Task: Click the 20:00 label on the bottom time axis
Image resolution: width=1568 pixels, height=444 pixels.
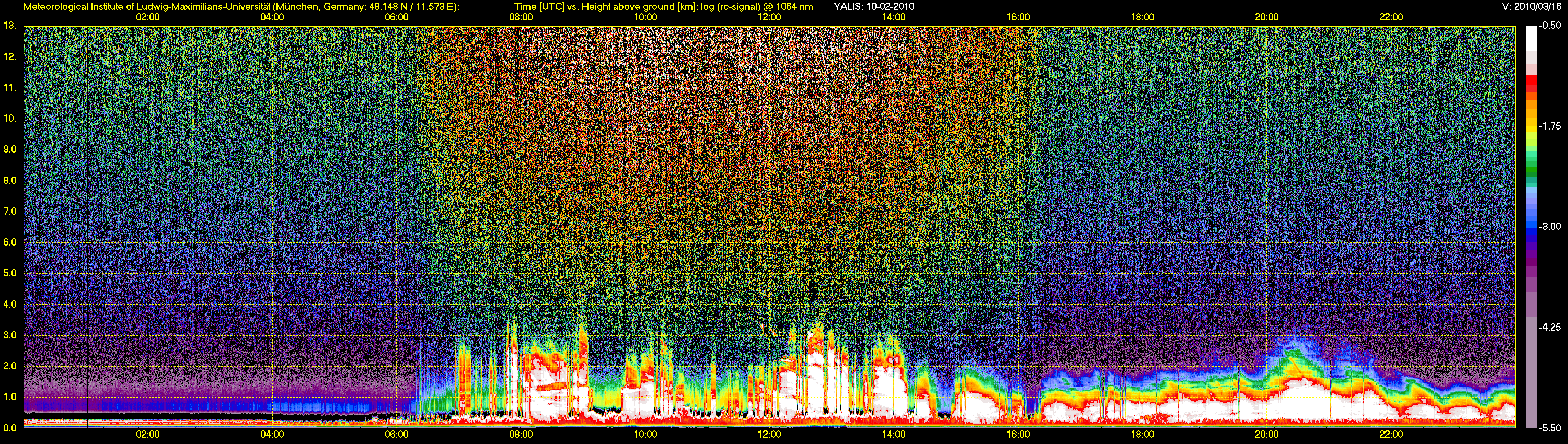Action: 1267,435
